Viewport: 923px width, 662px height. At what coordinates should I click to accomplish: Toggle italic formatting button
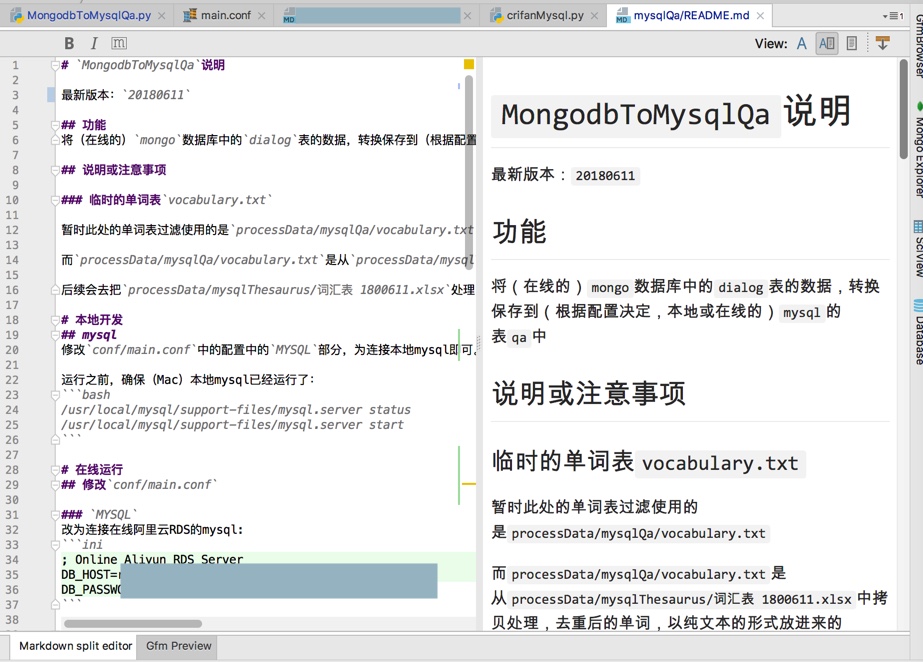click(94, 44)
